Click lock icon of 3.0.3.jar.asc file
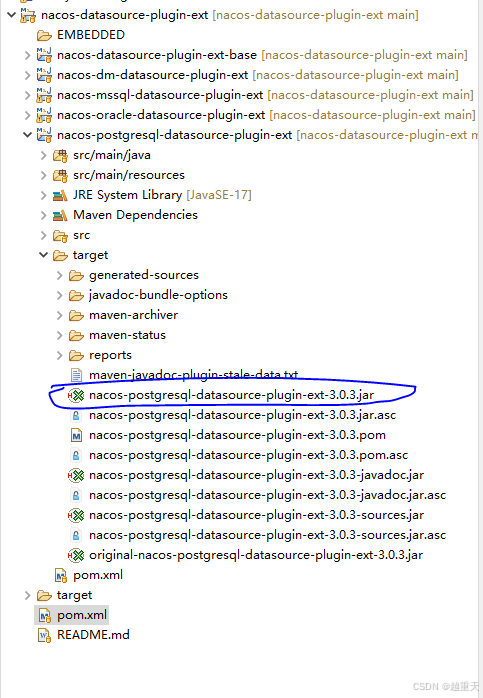 pyautogui.click(x=76, y=416)
